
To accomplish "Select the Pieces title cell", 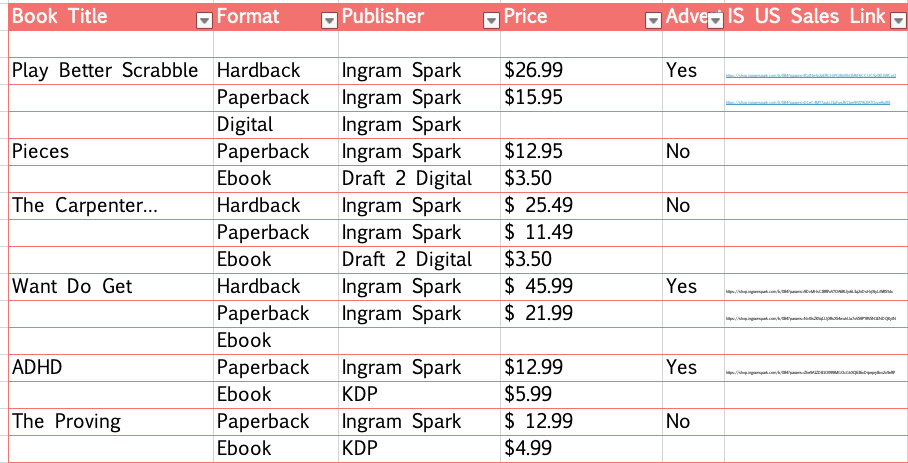I will point(111,152).
